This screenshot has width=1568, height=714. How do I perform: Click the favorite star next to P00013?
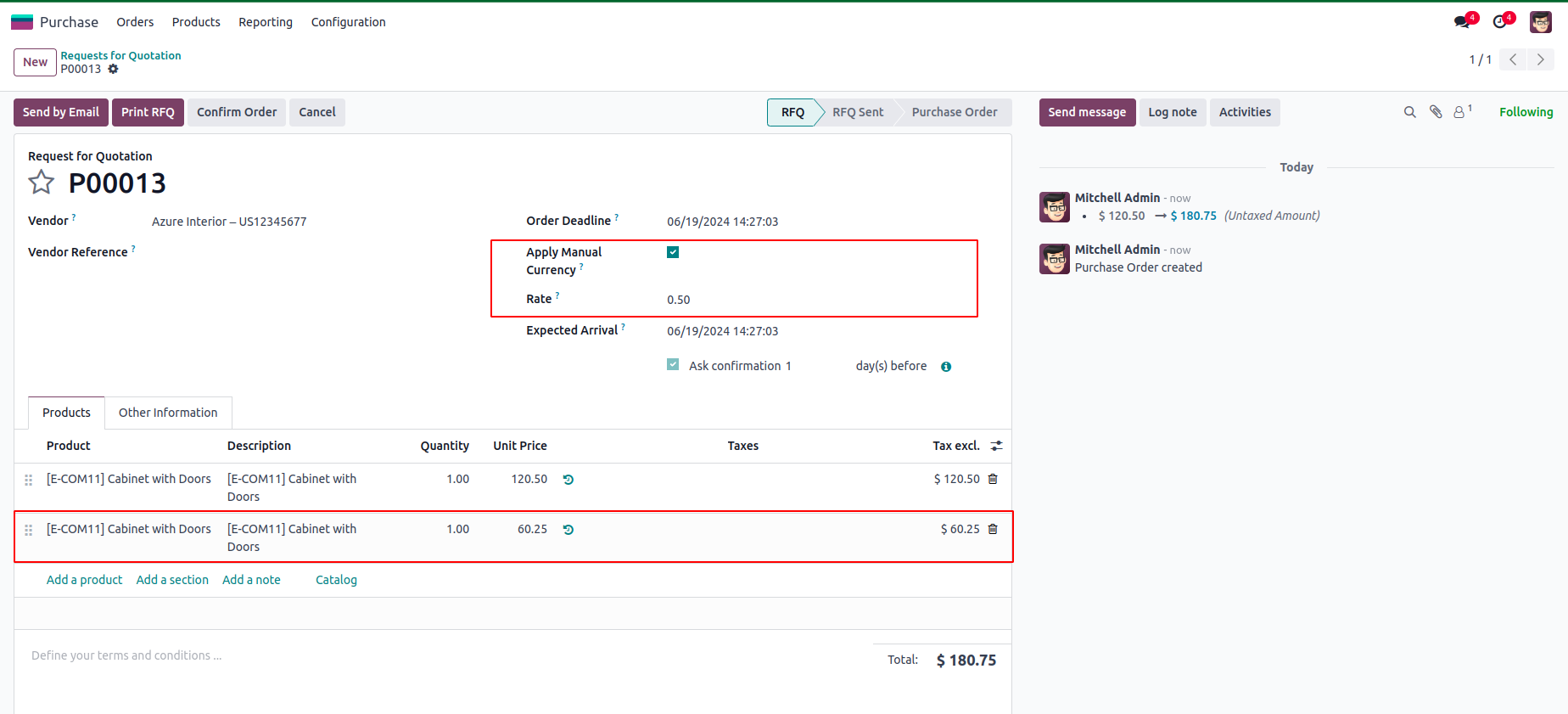tap(41, 183)
